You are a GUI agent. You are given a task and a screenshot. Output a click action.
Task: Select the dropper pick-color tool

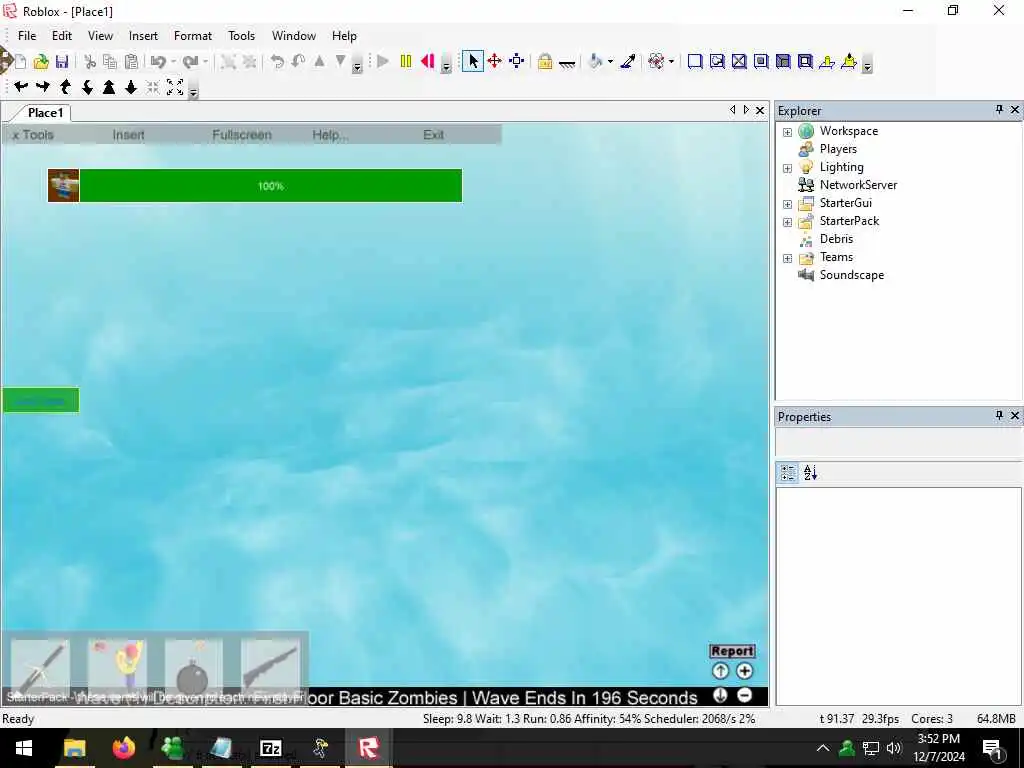tap(628, 61)
